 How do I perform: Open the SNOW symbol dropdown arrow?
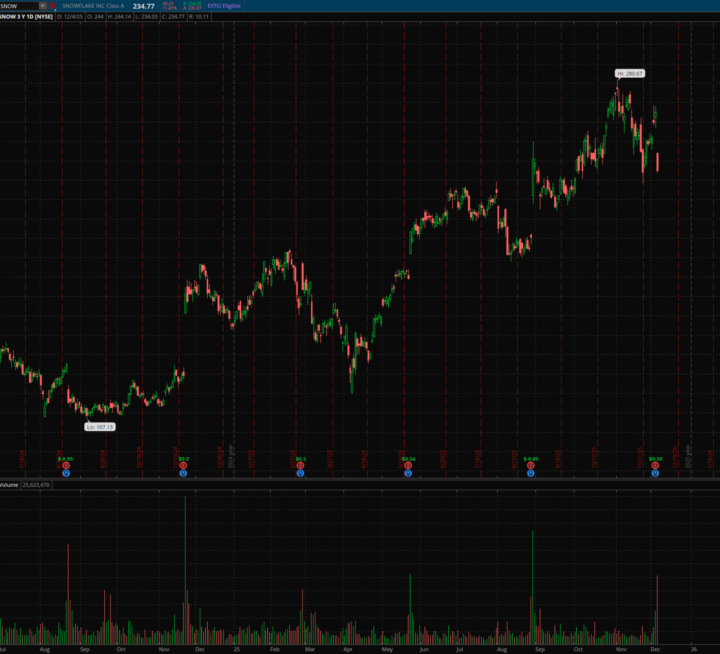(43, 6)
